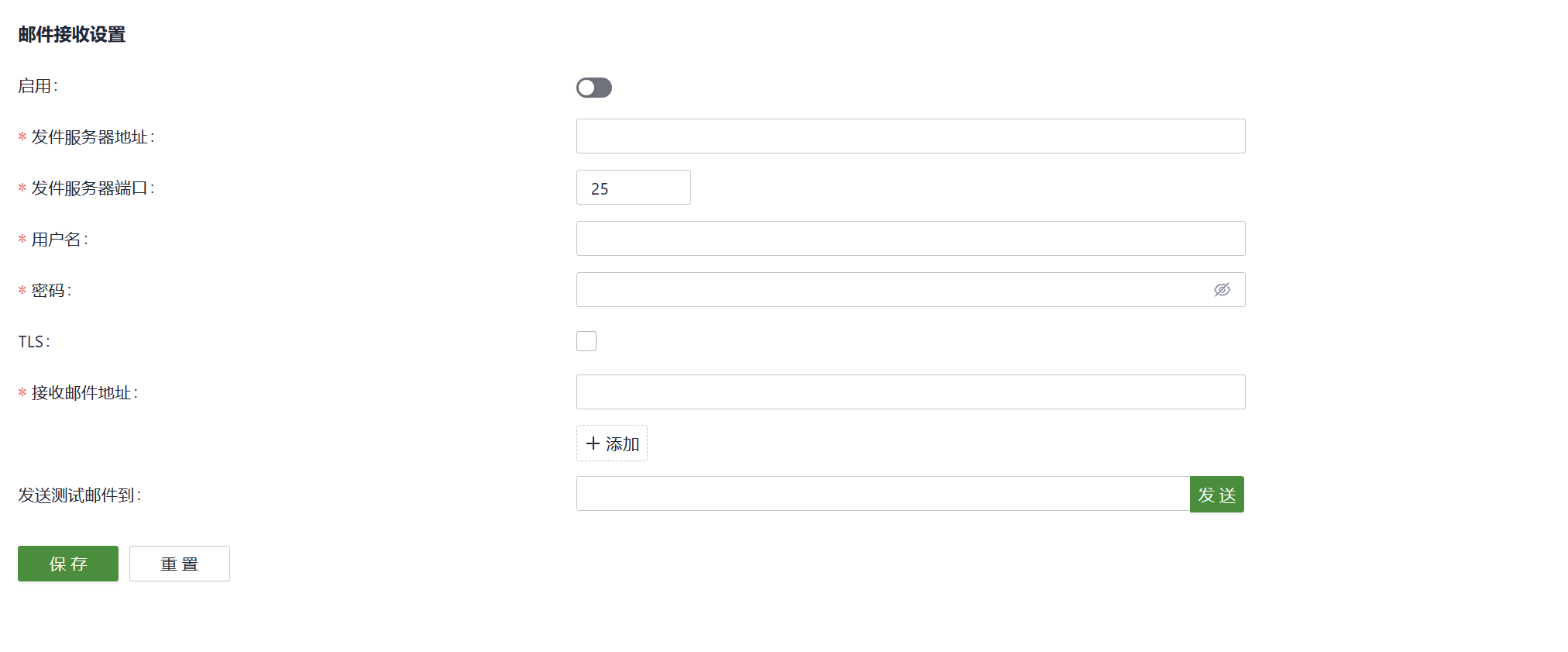
Task: Click the 邮件接收设置 heading
Action: (72, 35)
